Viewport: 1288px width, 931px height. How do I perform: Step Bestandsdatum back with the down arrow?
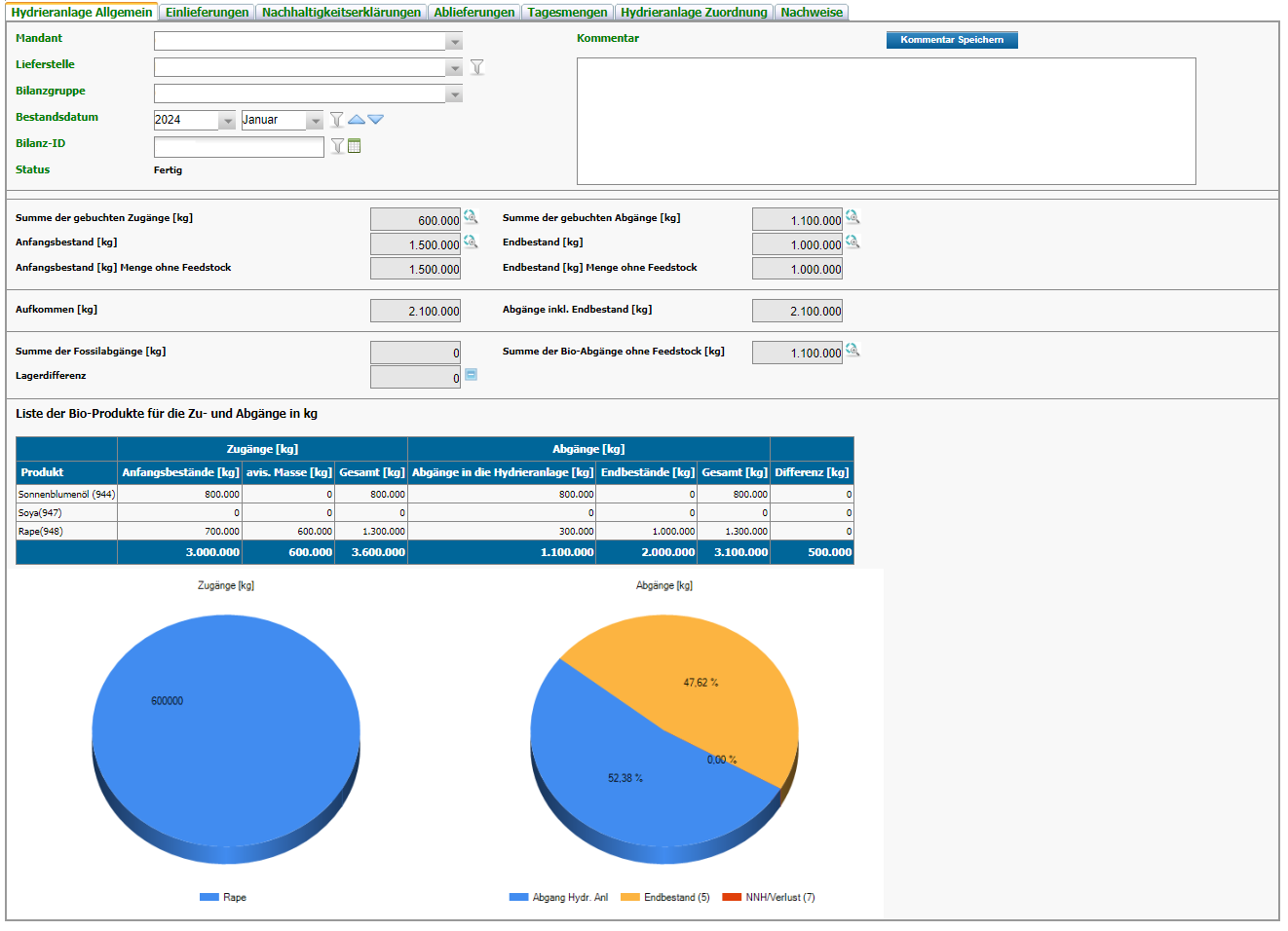[x=376, y=120]
